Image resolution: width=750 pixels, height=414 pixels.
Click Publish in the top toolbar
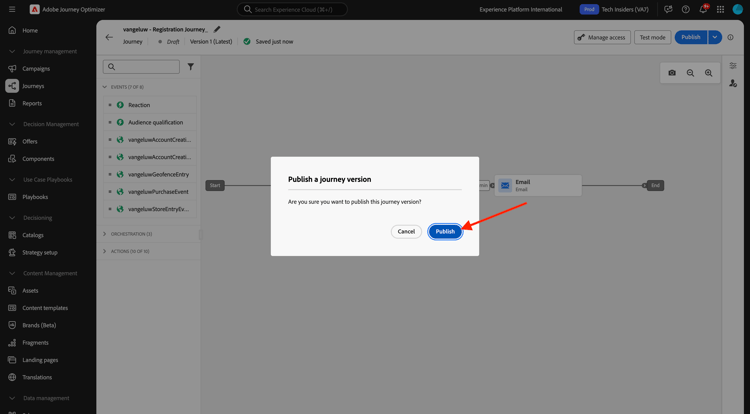click(x=691, y=37)
